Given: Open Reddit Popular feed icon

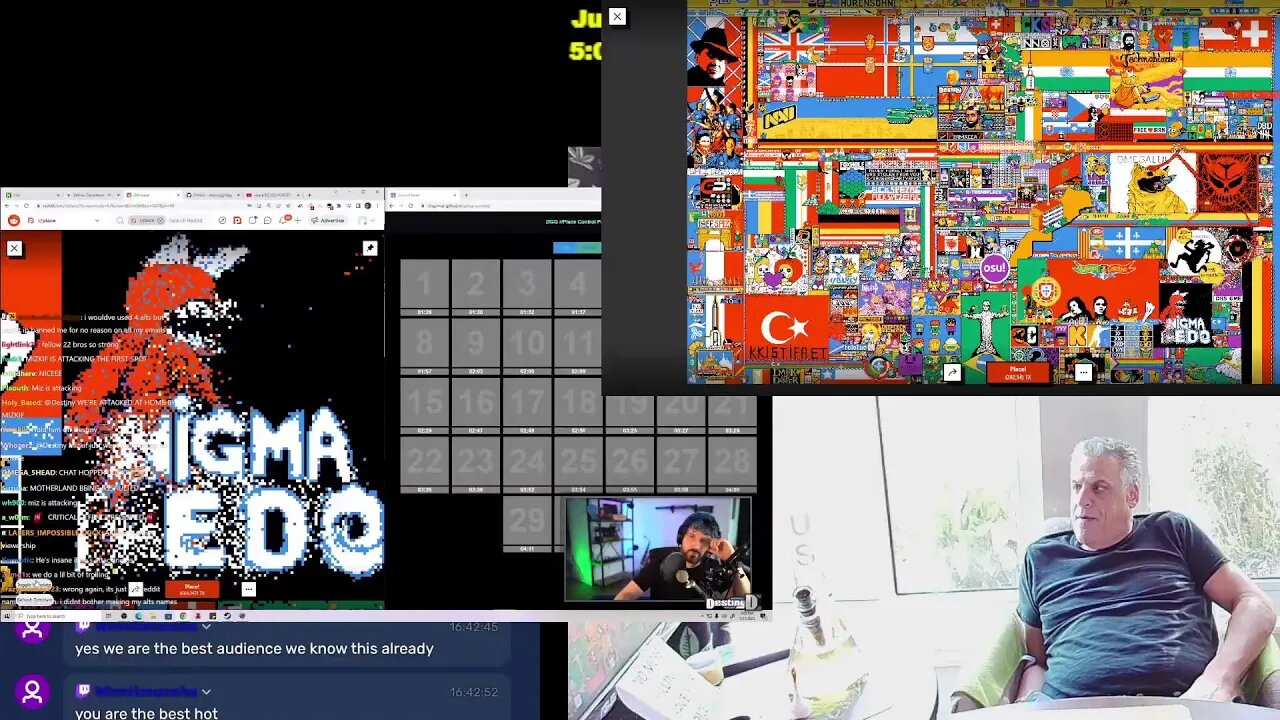Looking at the screenshot, I should coord(222,220).
